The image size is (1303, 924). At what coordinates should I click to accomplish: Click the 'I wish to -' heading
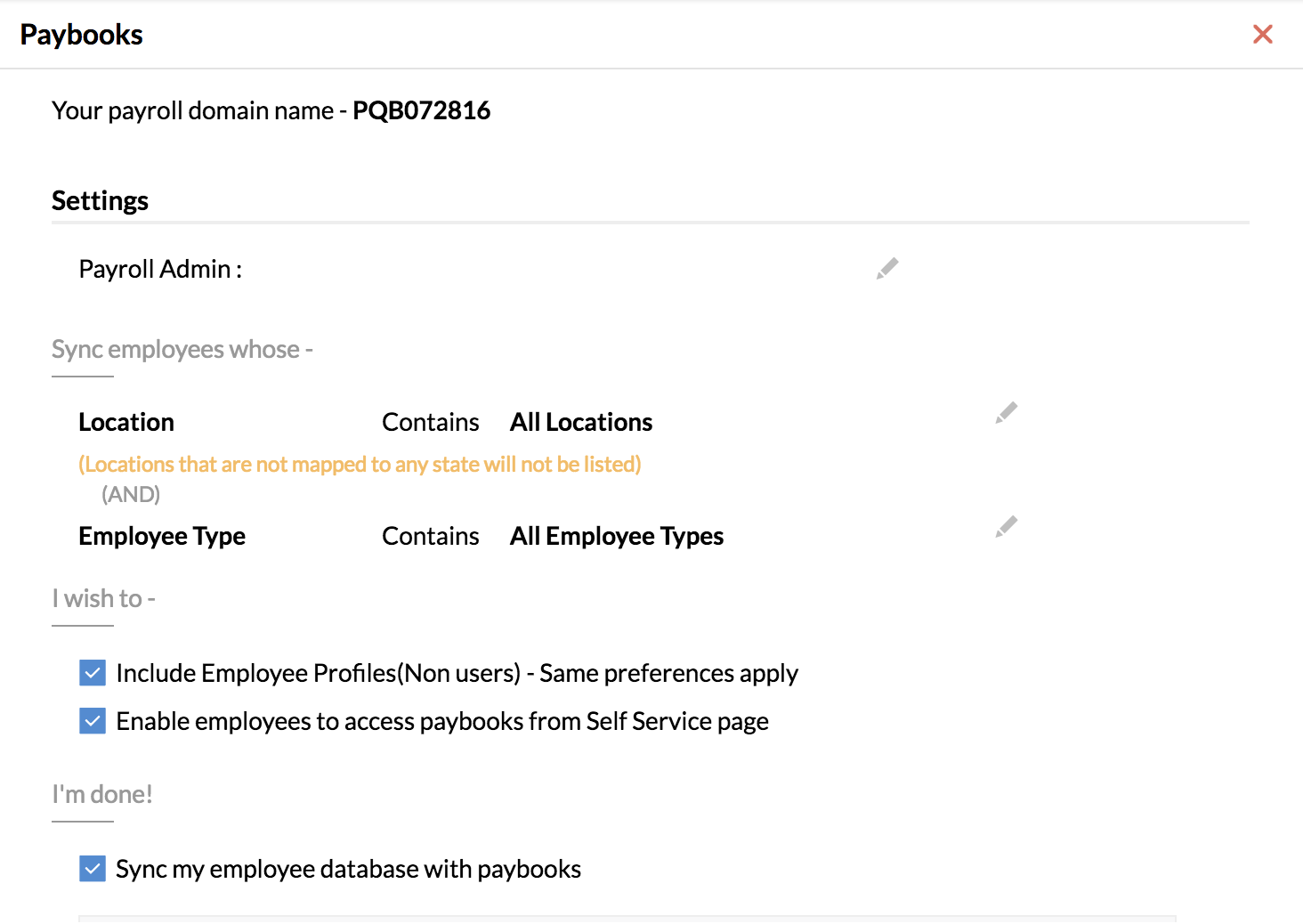tap(103, 599)
